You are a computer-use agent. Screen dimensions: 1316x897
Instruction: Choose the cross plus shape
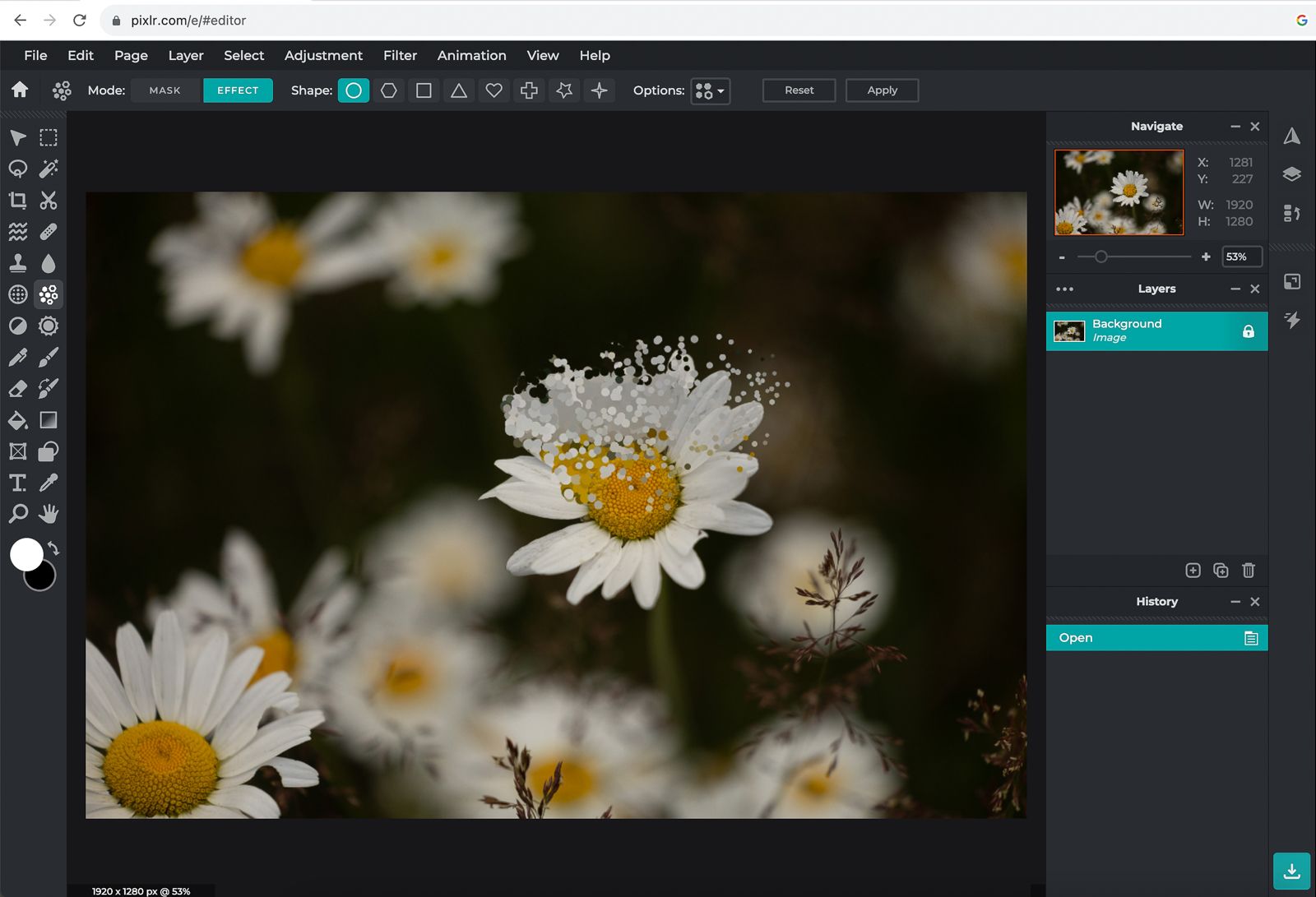[x=529, y=90]
